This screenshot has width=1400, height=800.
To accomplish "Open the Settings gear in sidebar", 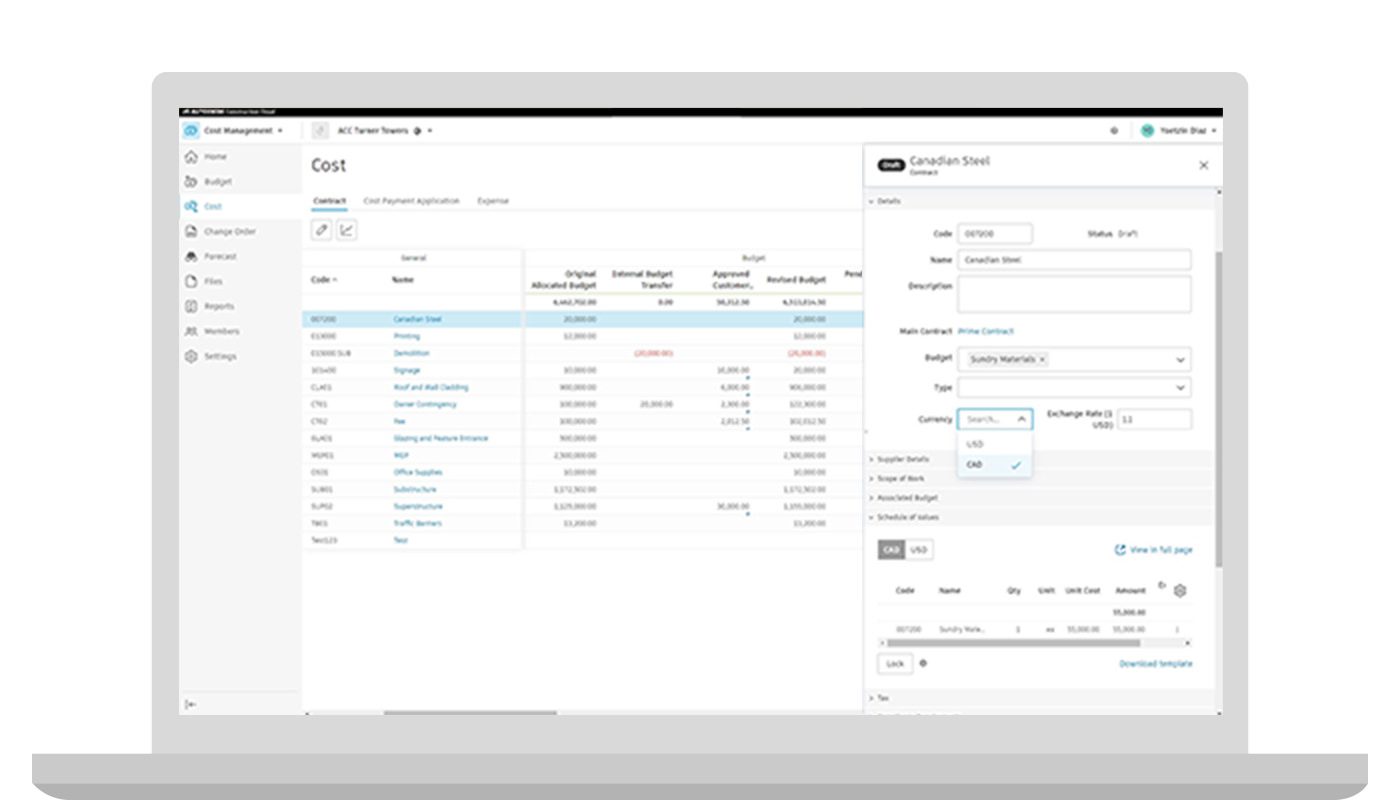I will (x=190, y=356).
